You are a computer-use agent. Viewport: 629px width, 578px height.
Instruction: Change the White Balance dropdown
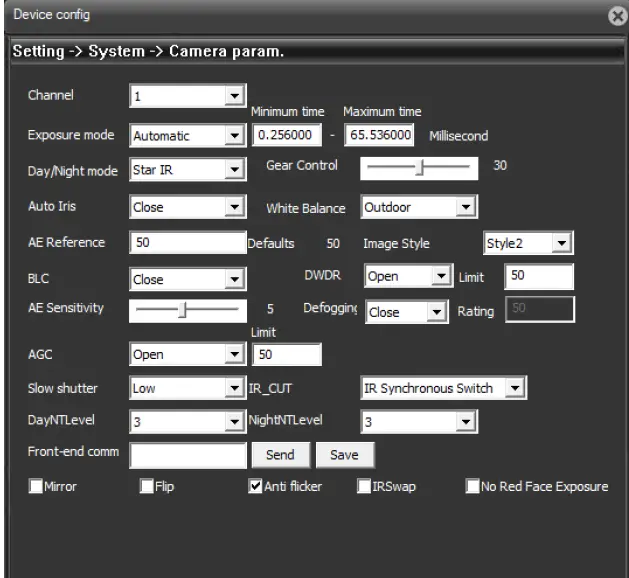[x=419, y=207]
